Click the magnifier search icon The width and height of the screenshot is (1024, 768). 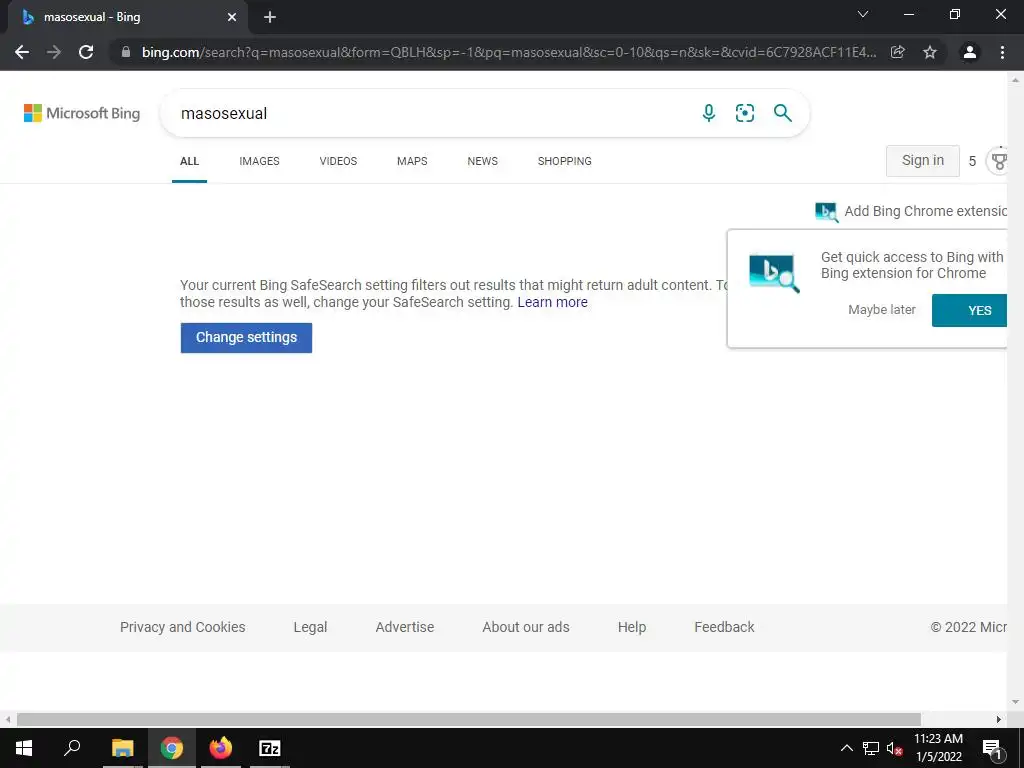pyautogui.click(x=782, y=113)
